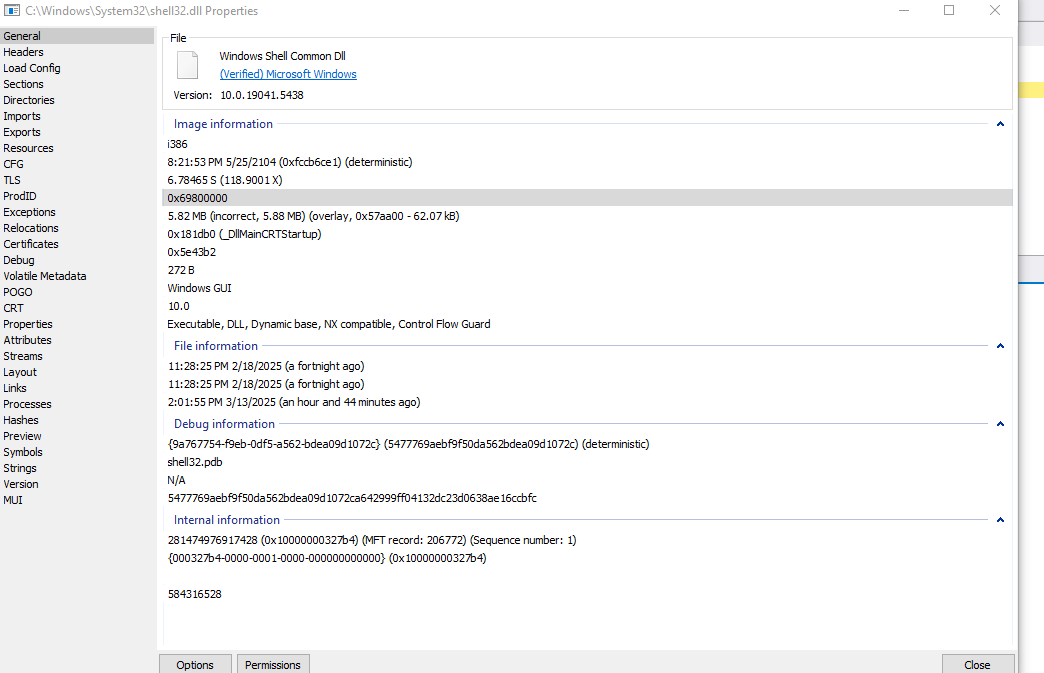Open the Layout page
This screenshot has height=673, width=1044.
pos(77,371)
